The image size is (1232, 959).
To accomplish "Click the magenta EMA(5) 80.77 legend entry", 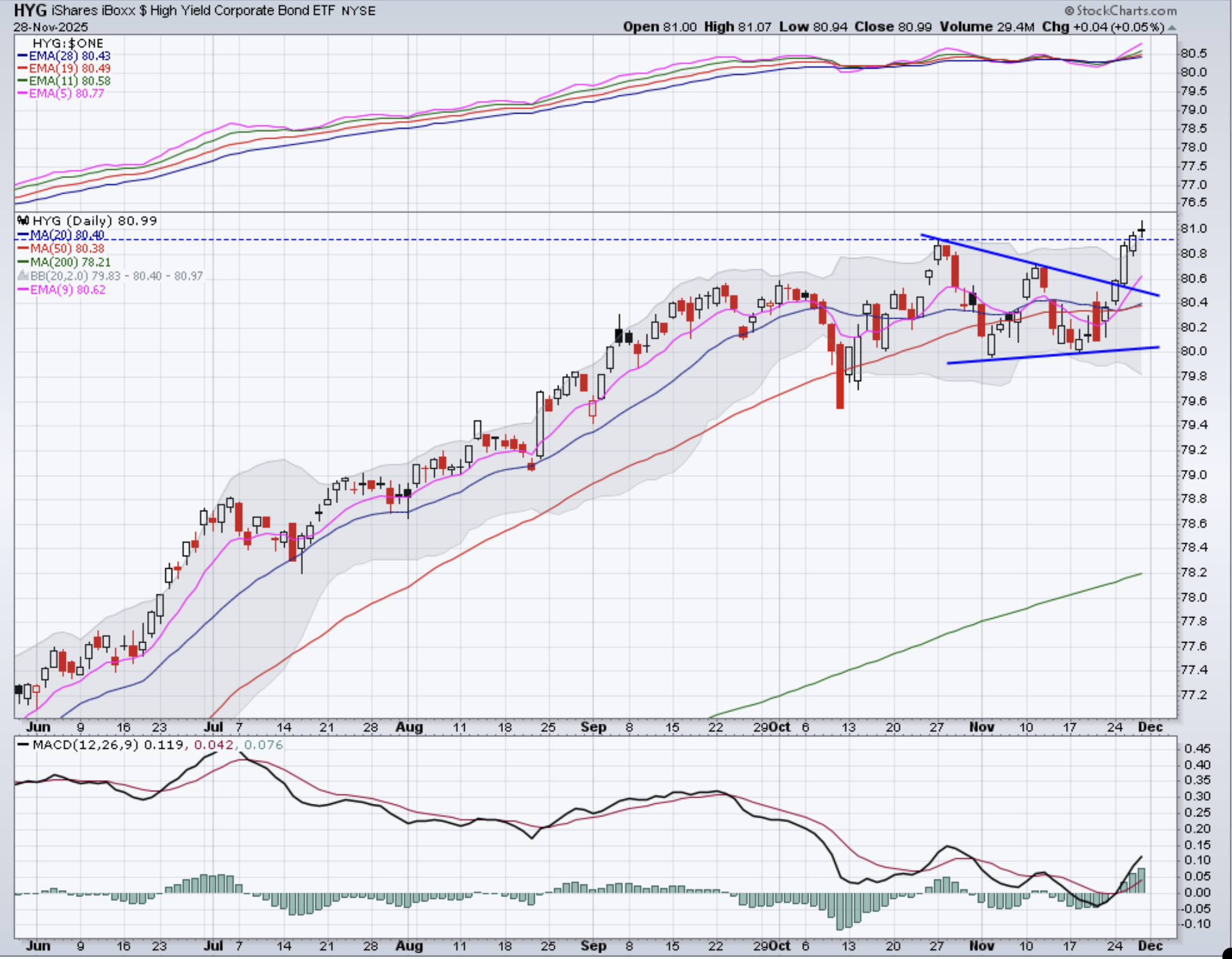I will tap(66, 93).
